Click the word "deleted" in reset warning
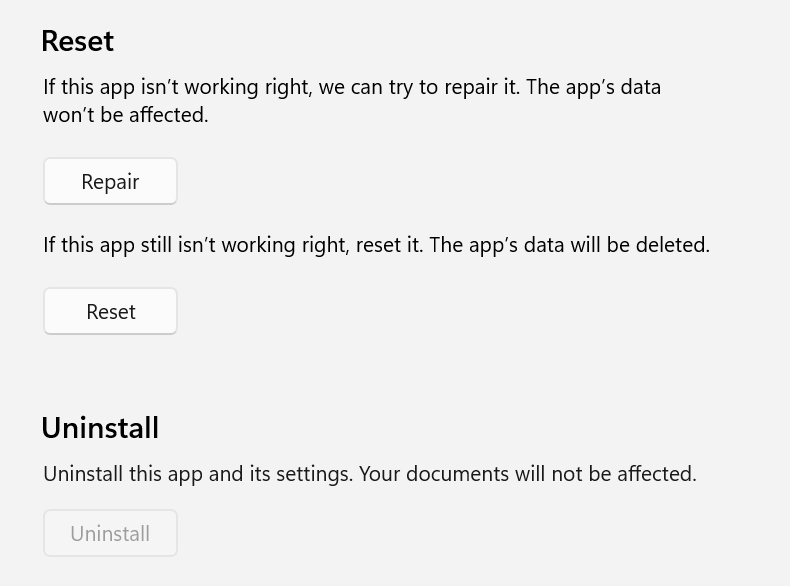 point(674,245)
